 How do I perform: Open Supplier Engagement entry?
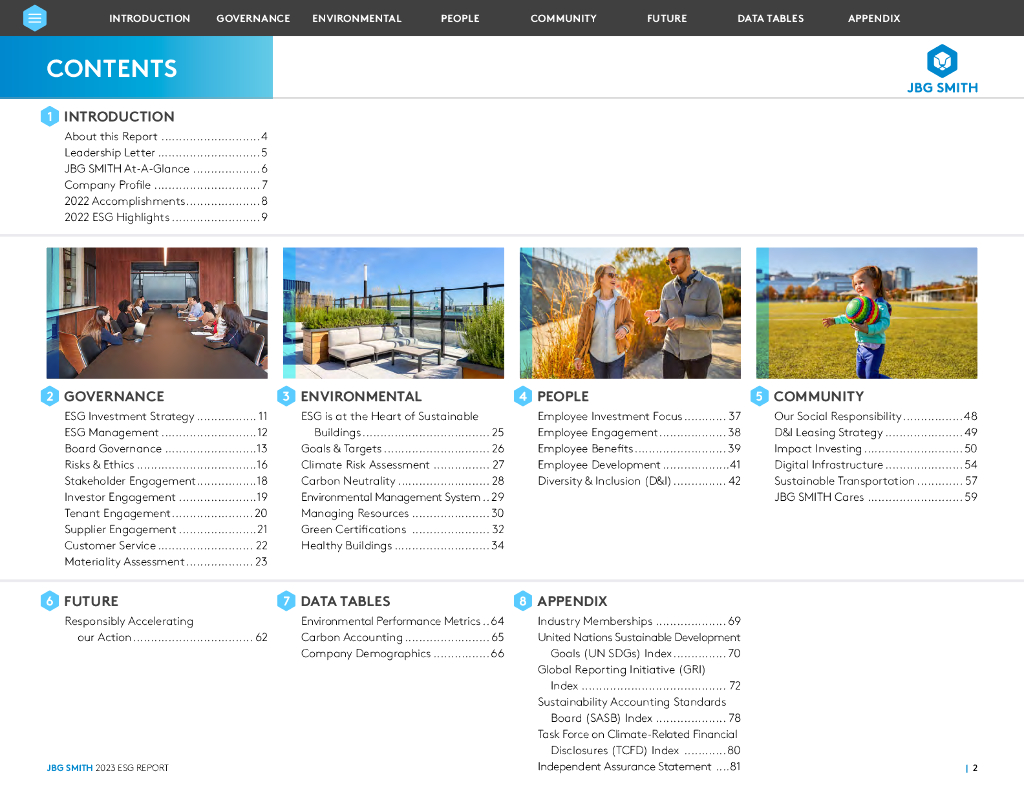pos(166,529)
